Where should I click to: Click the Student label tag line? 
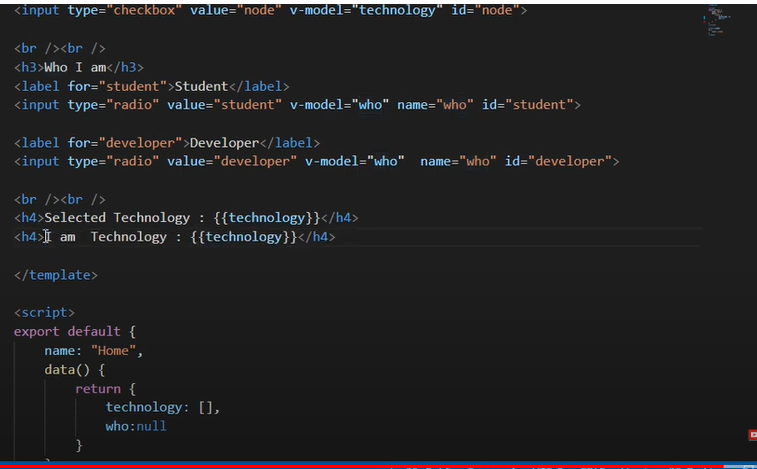click(x=152, y=86)
